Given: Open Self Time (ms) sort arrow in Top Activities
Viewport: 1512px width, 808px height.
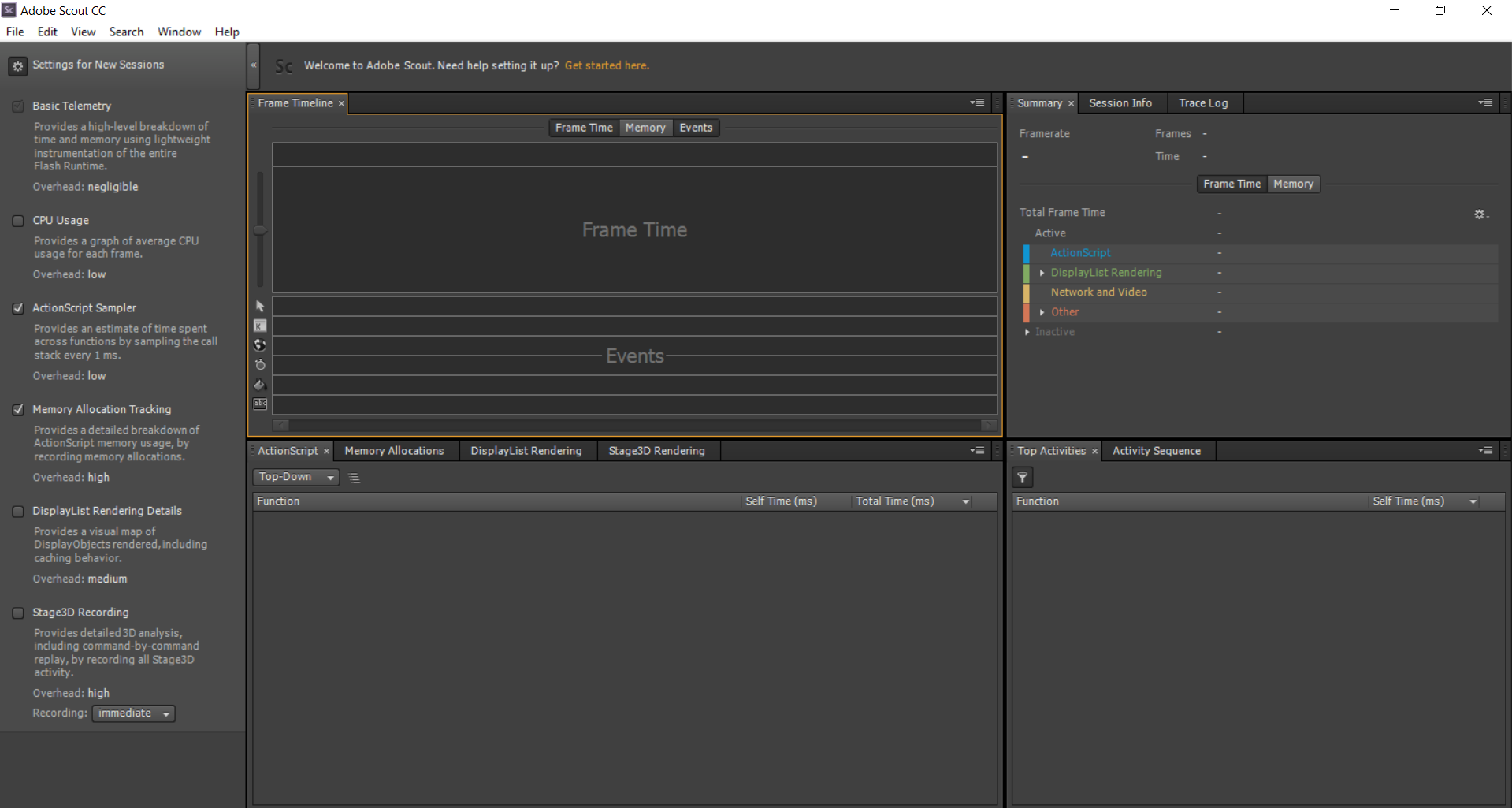Looking at the screenshot, I should coord(1473,501).
